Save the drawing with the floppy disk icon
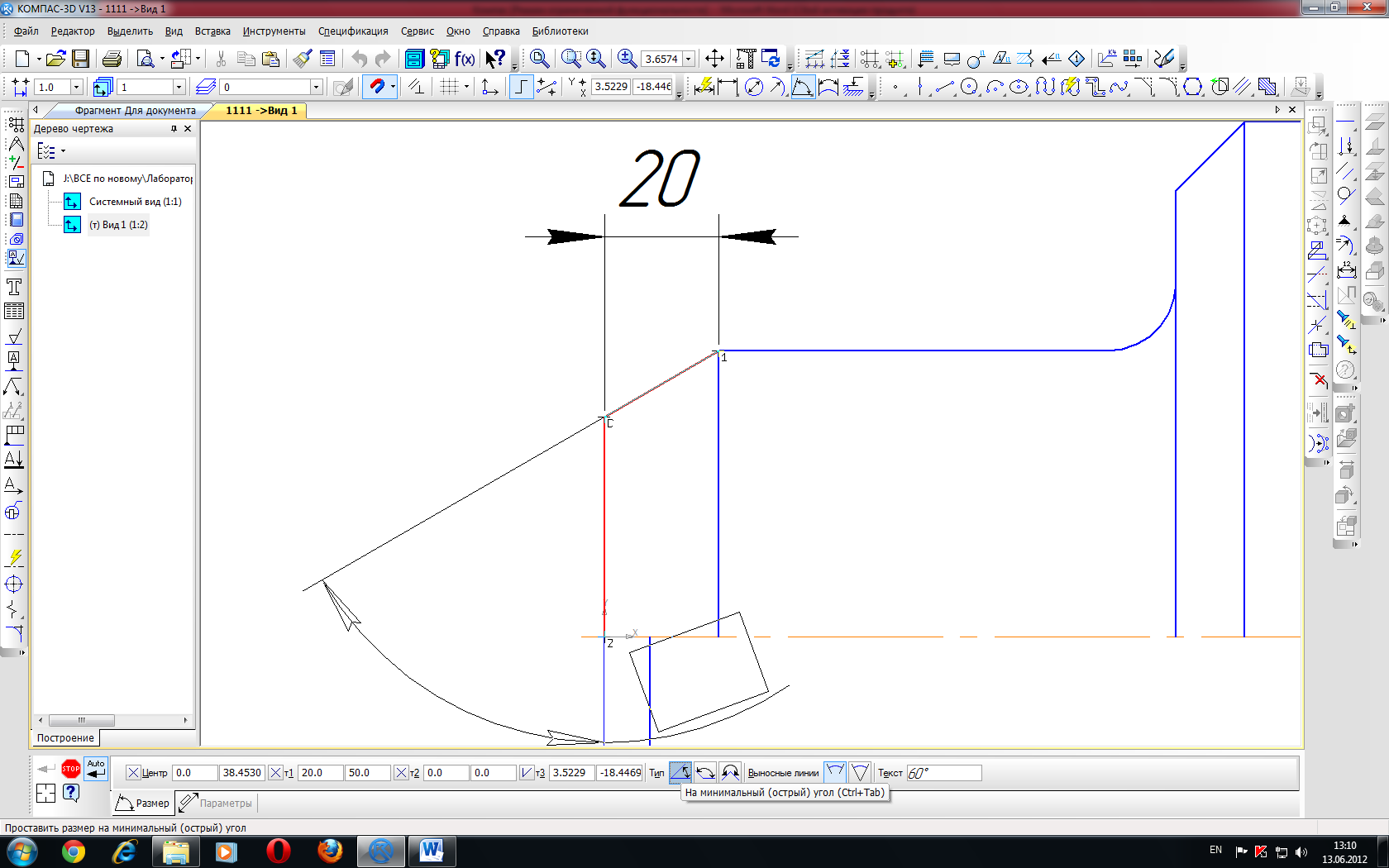This screenshot has width=1389, height=868. 80,59
